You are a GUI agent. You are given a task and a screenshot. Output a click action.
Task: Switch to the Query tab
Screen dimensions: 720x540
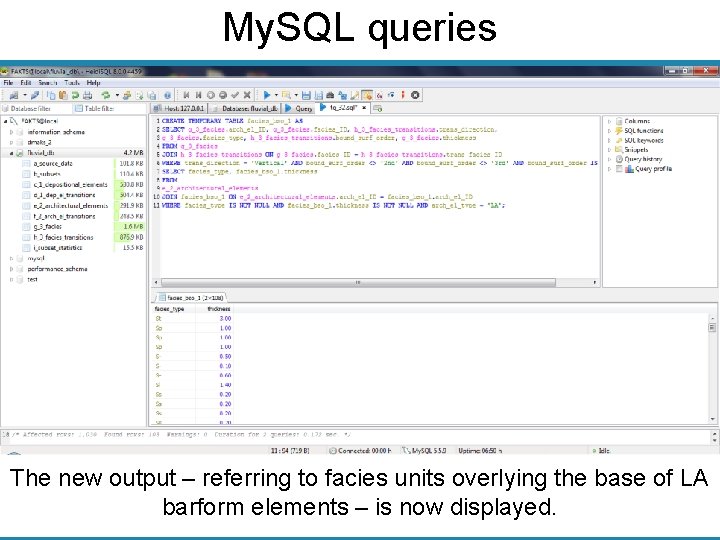(299, 108)
